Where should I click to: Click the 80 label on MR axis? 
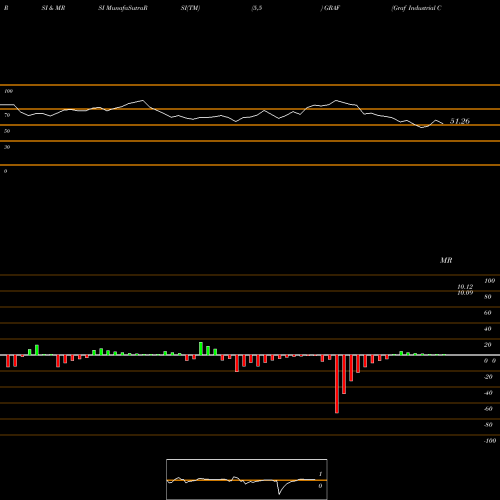point(488,297)
